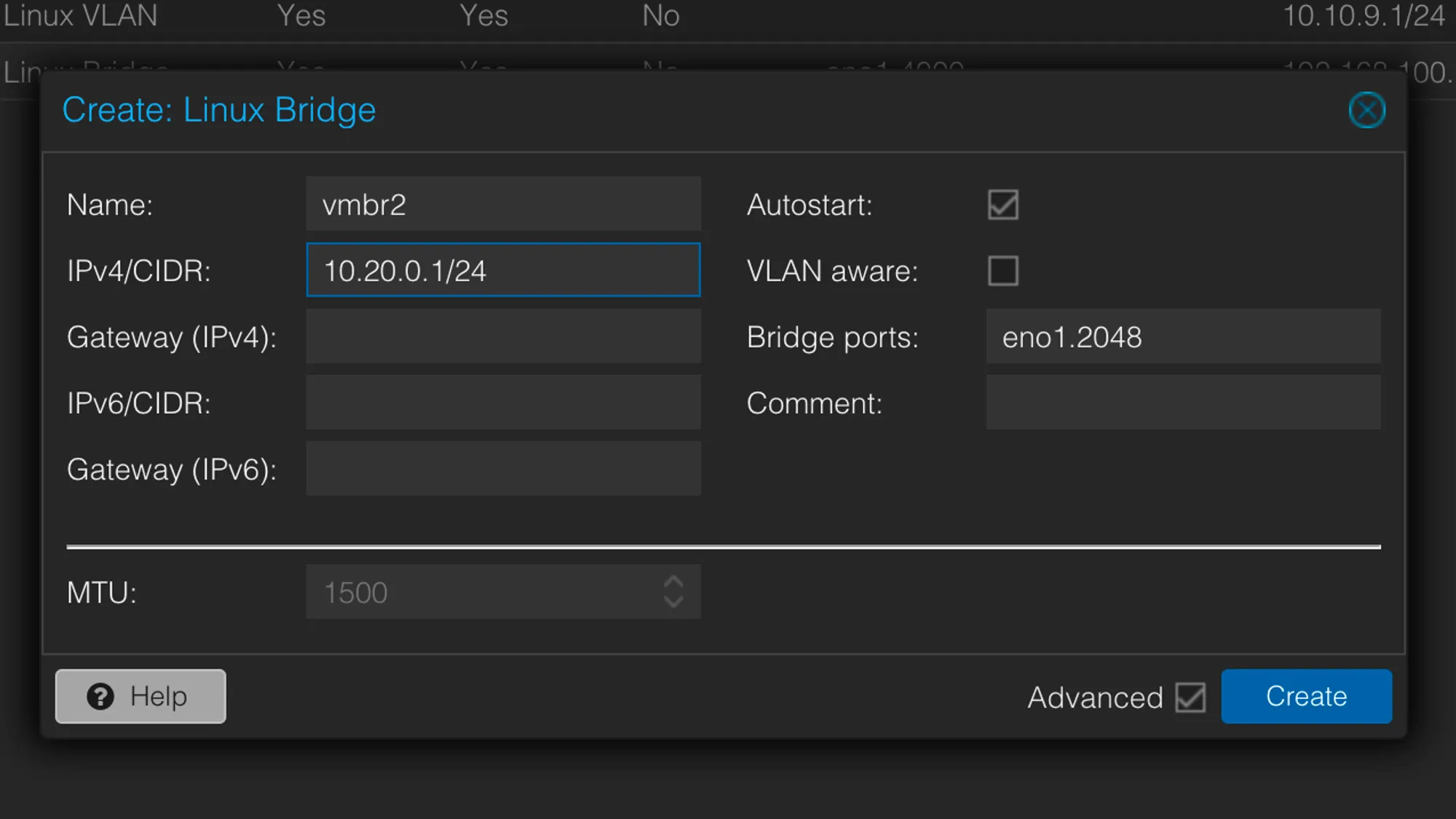Disable the Autostart checkbox

[x=1002, y=205]
